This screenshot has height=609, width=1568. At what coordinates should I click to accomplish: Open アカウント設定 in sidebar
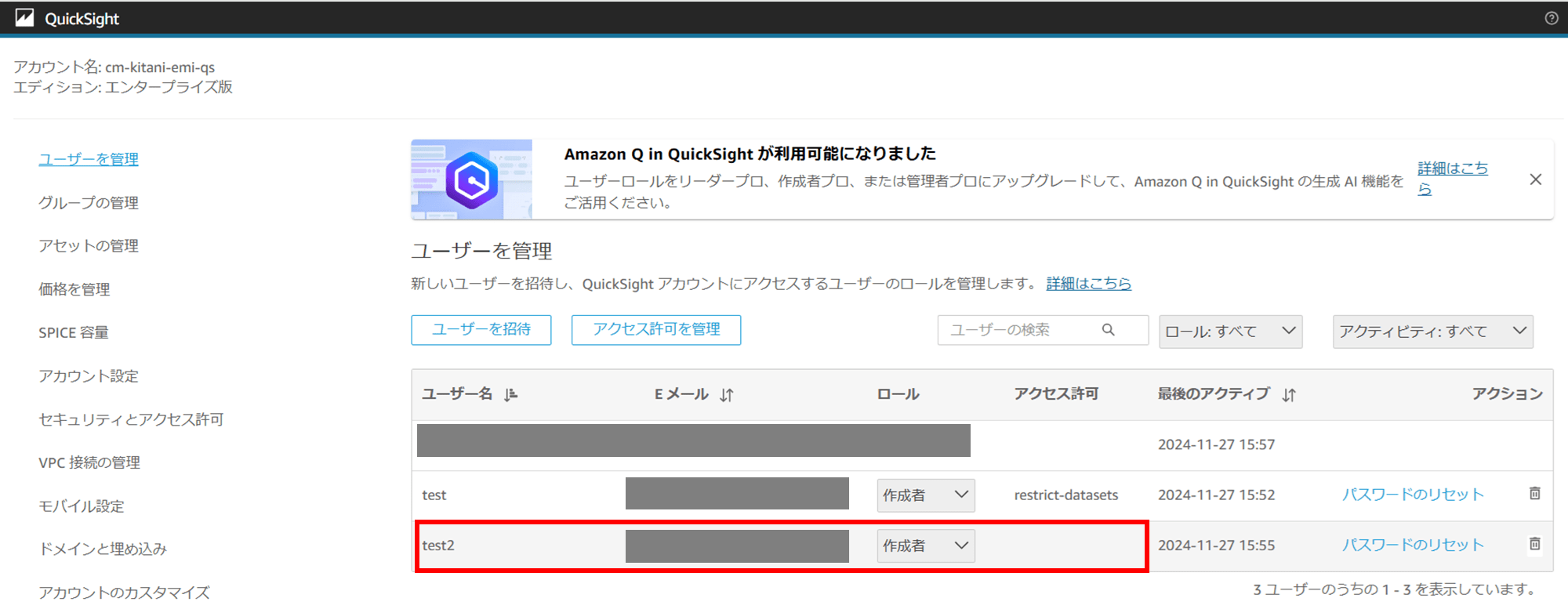[89, 376]
